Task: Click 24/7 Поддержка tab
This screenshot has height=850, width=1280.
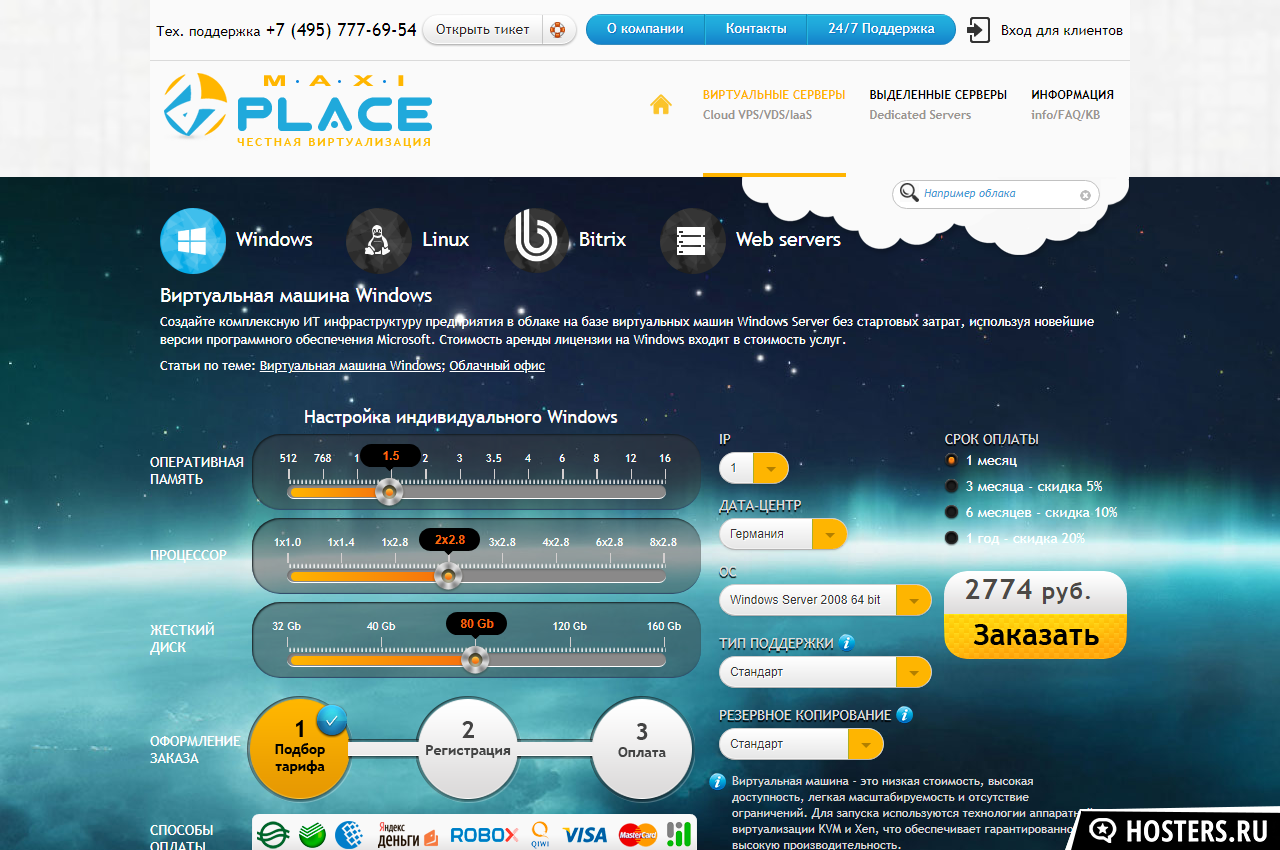Action: point(881,29)
